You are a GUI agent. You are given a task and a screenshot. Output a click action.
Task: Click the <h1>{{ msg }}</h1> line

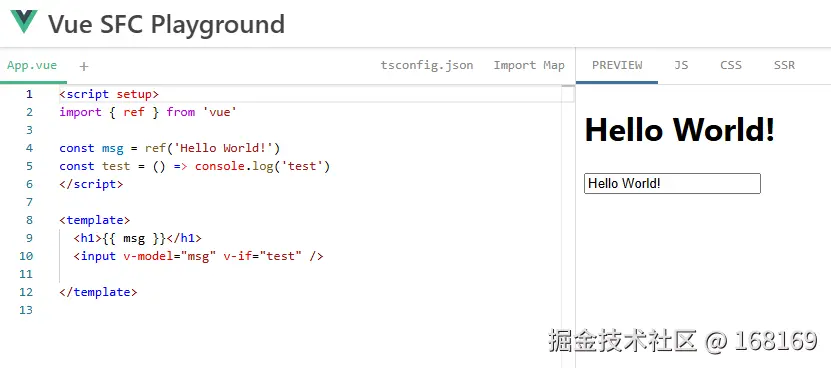(x=137, y=239)
